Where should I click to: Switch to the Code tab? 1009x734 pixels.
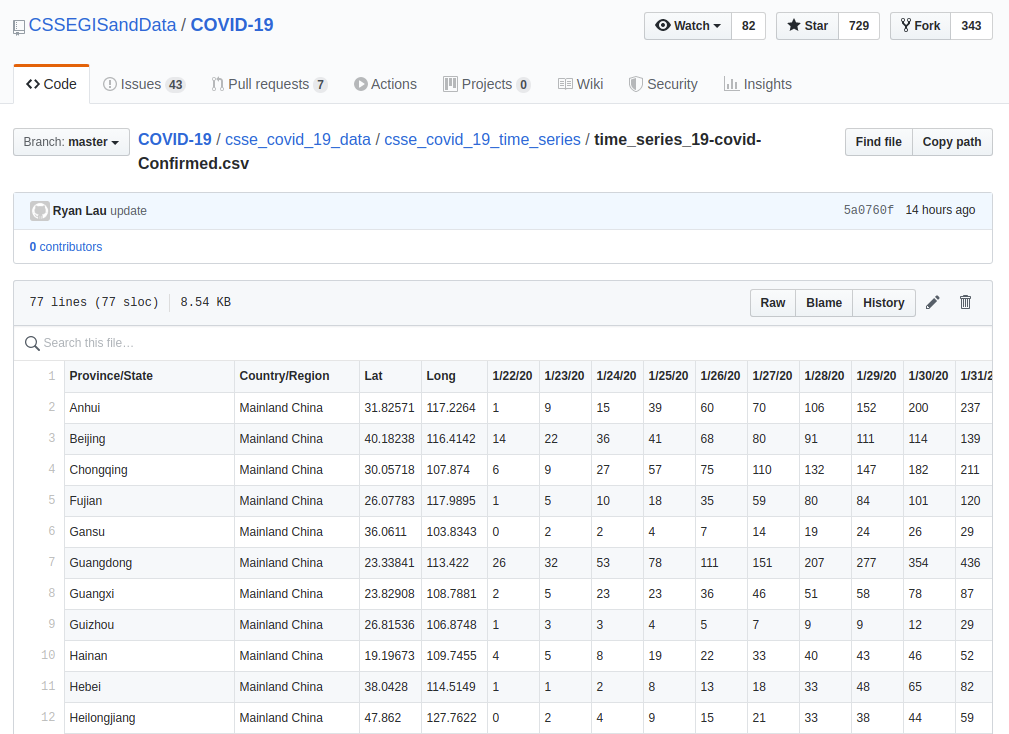pyautogui.click(x=51, y=84)
